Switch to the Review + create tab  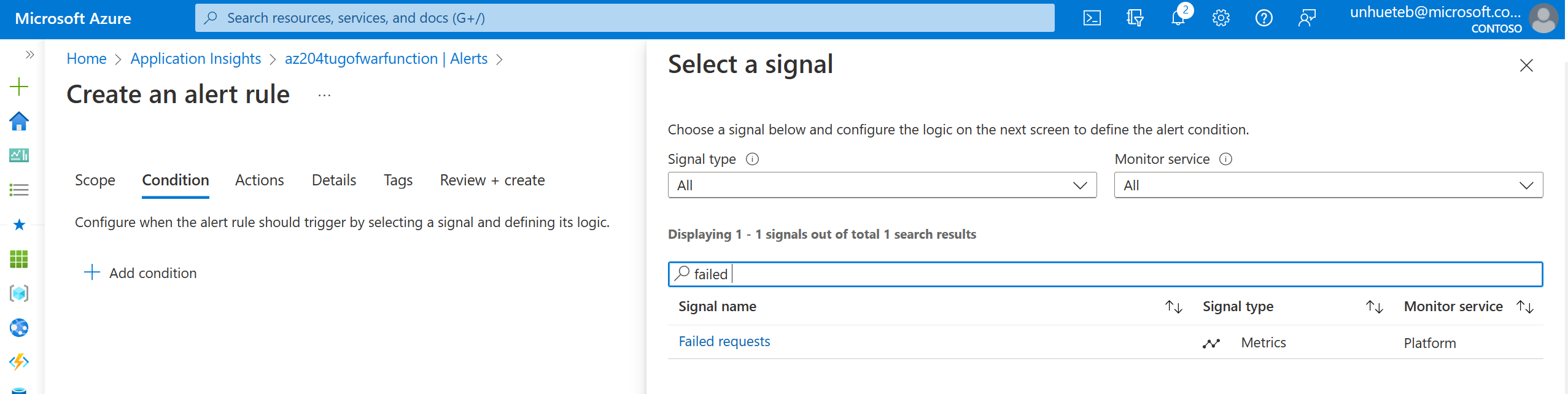[x=492, y=180]
